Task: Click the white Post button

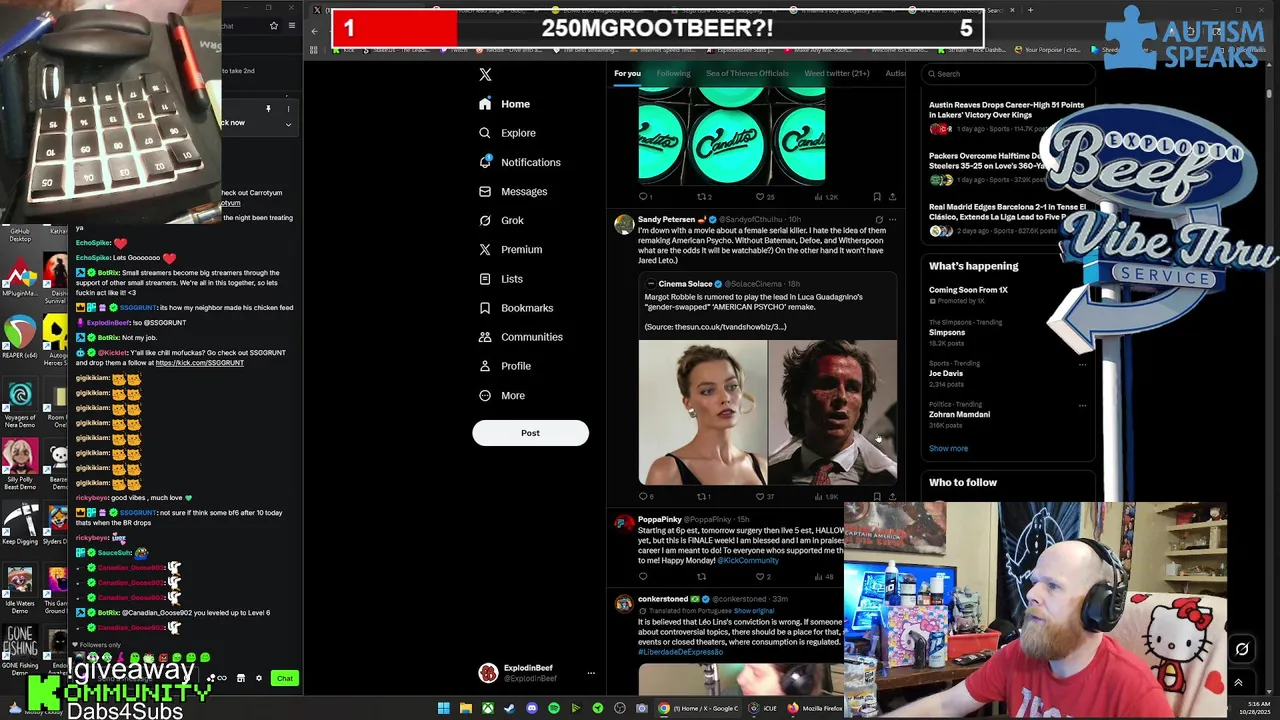Action: pyautogui.click(x=530, y=433)
